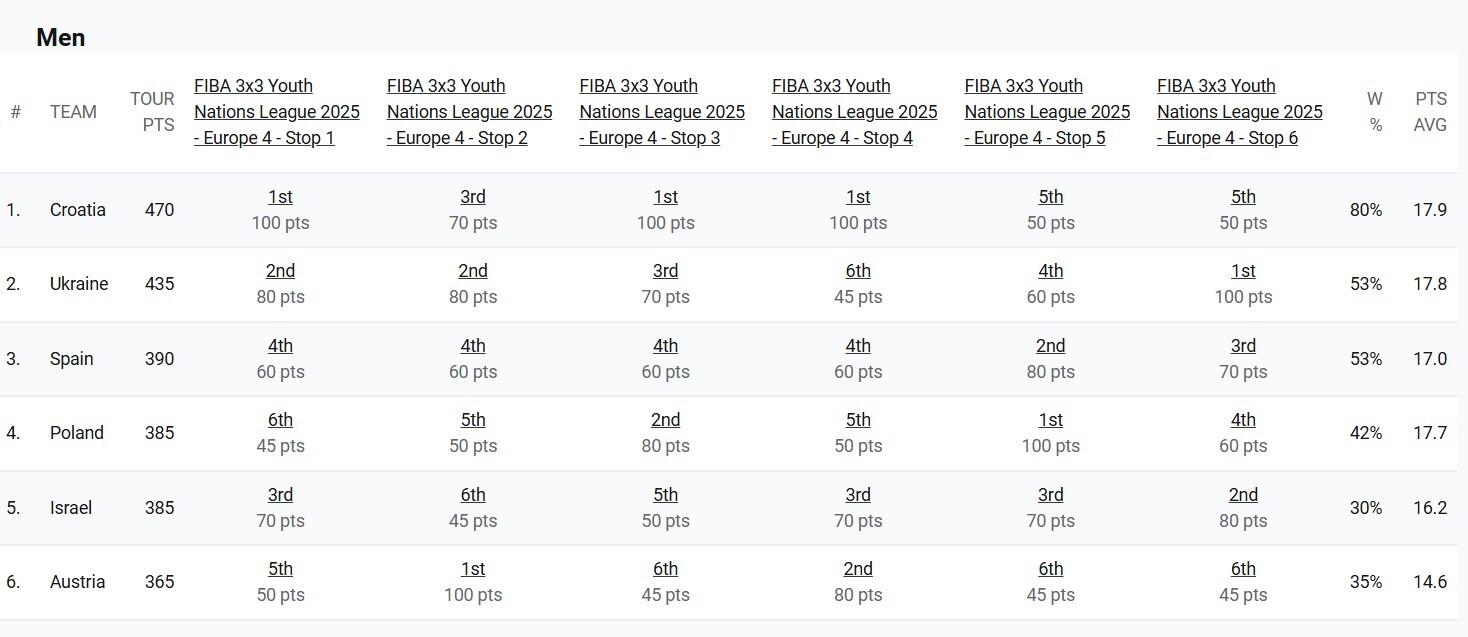The width and height of the screenshot is (1468, 637).
Task: Click the PTS AVG column header
Action: pos(1430,112)
